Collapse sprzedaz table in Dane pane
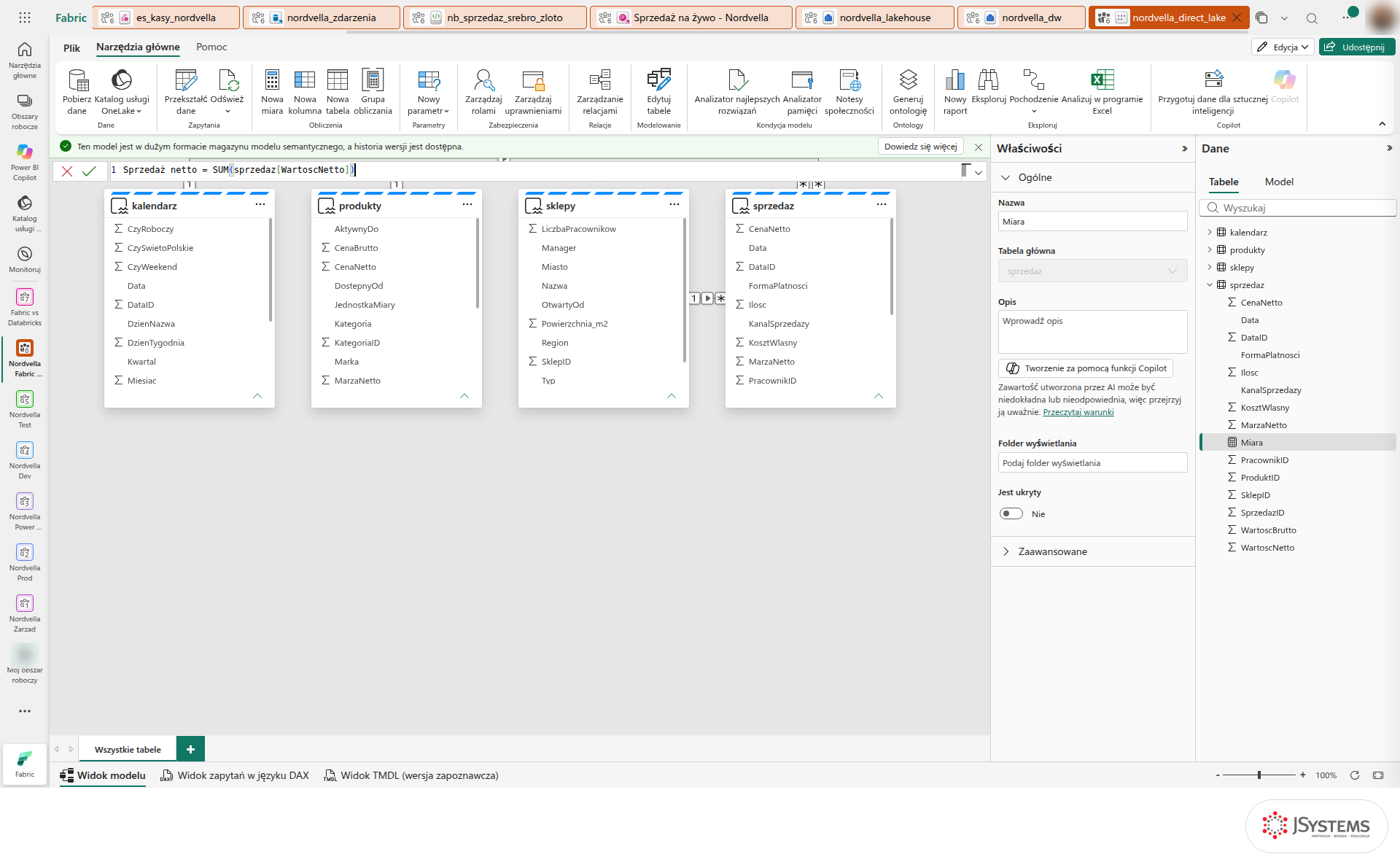Screen dimensions: 1400x865 tap(1210, 284)
